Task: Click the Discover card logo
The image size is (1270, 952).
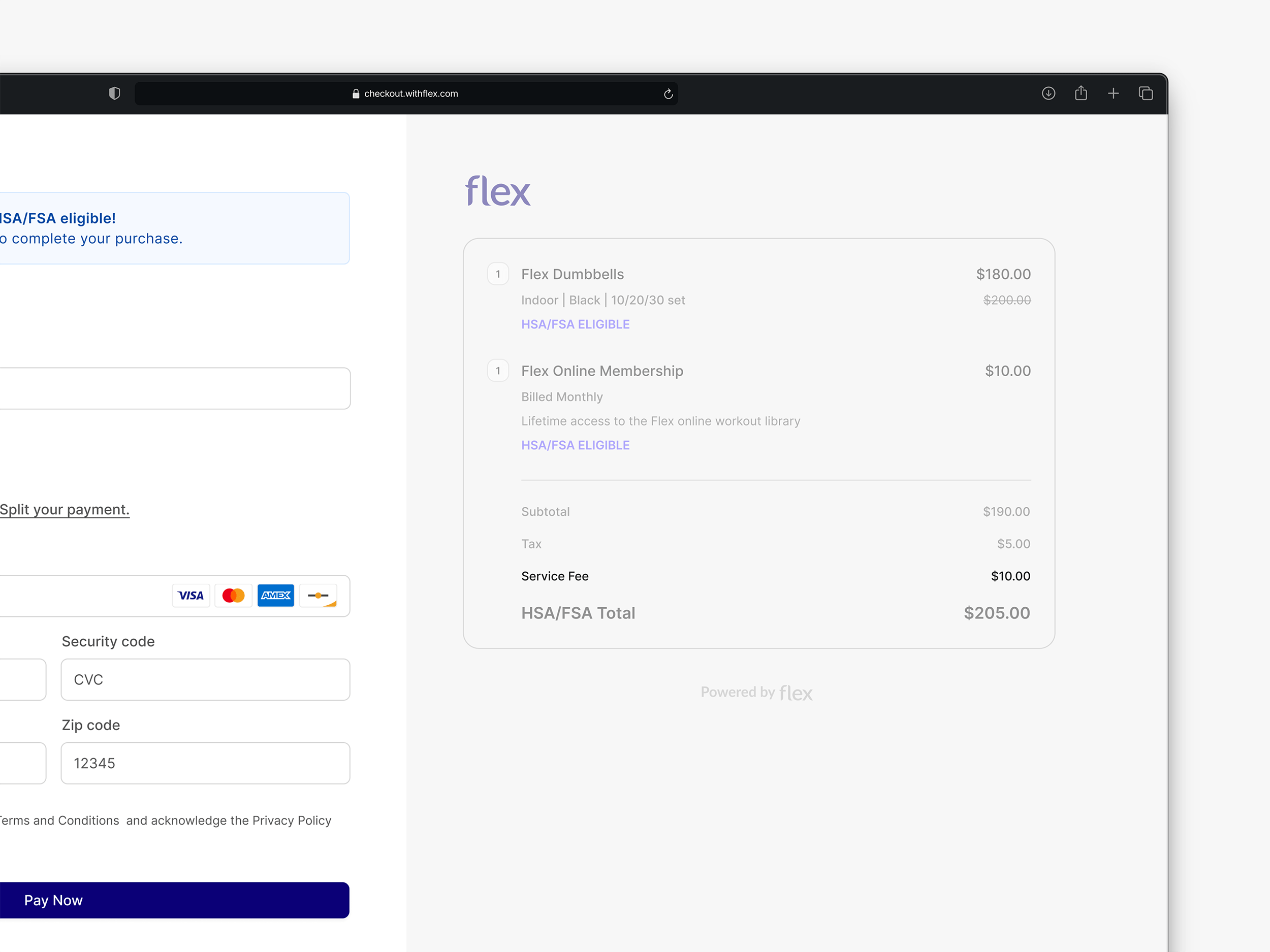Action: pos(318,596)
